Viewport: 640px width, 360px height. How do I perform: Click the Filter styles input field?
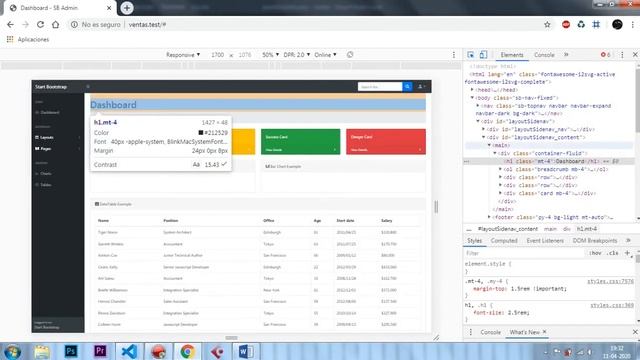click(x=524, y=253)
